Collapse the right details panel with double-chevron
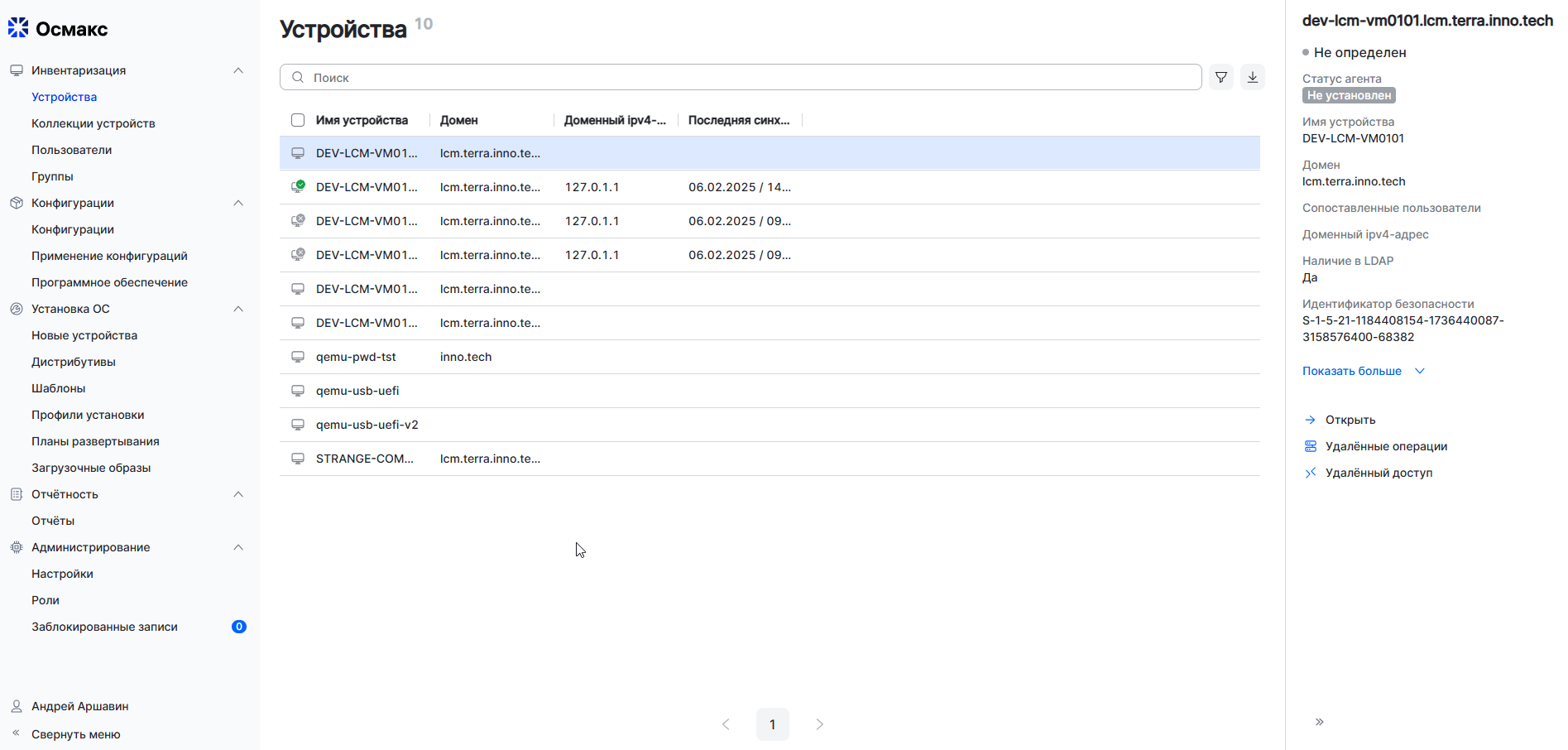Screen dimensions: 1568x750 tap(1319, 722)
